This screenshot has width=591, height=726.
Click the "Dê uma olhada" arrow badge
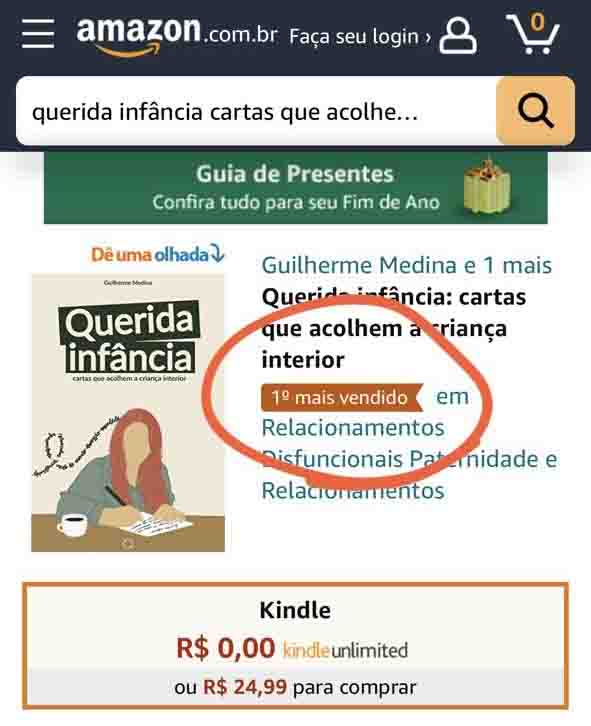[158, 254]
